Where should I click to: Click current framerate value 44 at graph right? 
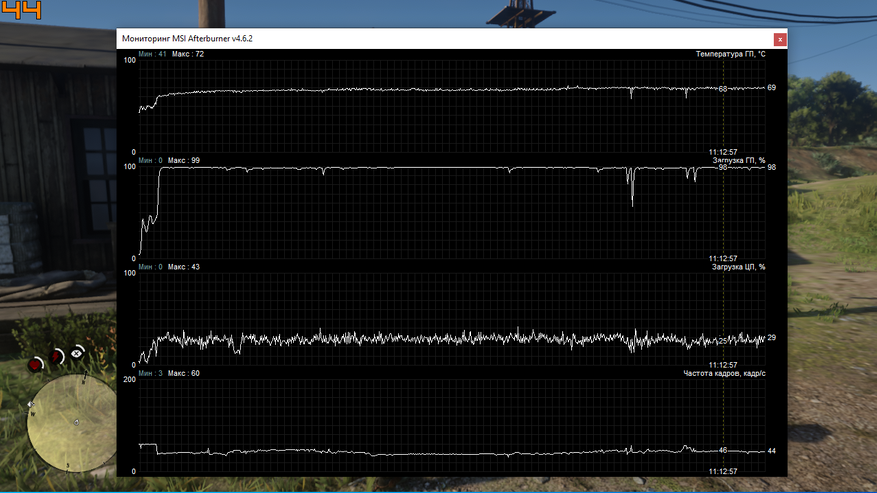[771, 450]
